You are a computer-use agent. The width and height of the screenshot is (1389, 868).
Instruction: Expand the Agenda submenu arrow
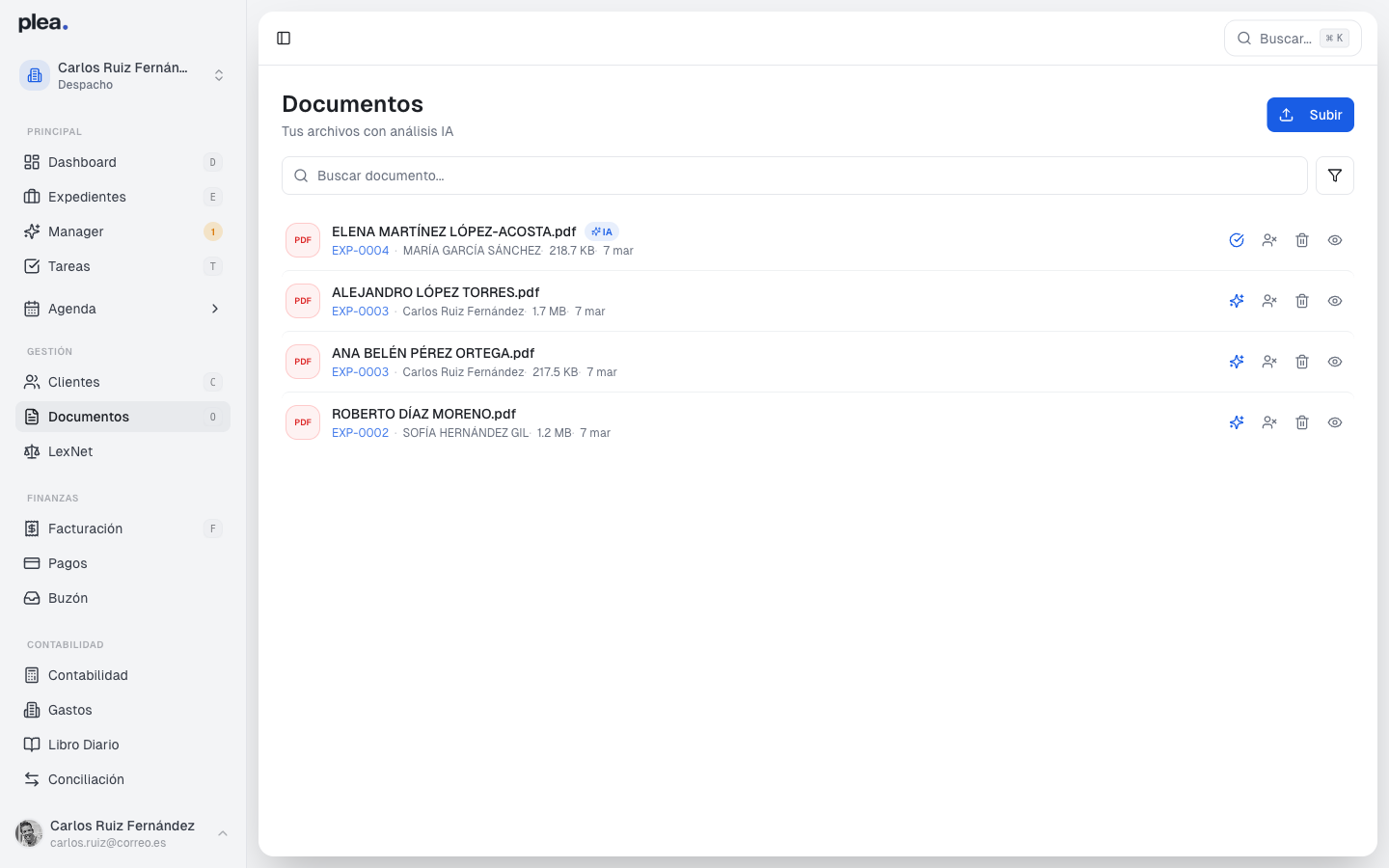[x=215, y=309]
